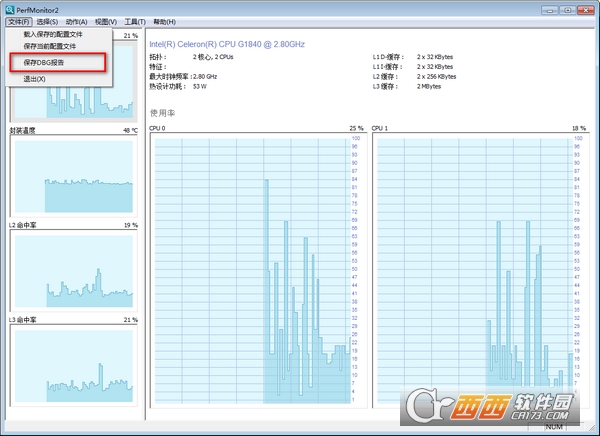The height and width of the screenshot is (436, 600).
Task: Click the CPU 1 usage graph
Action: [481, 271]
